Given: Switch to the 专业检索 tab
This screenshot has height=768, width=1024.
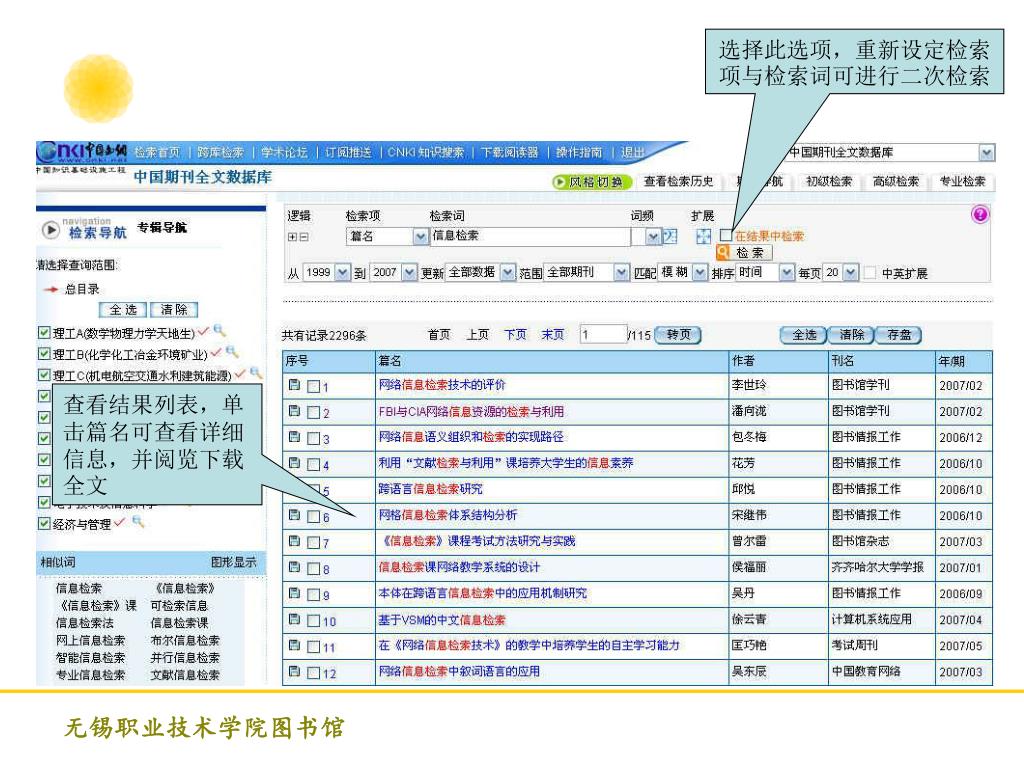Looking at the screenshot, I should [963, 182].
